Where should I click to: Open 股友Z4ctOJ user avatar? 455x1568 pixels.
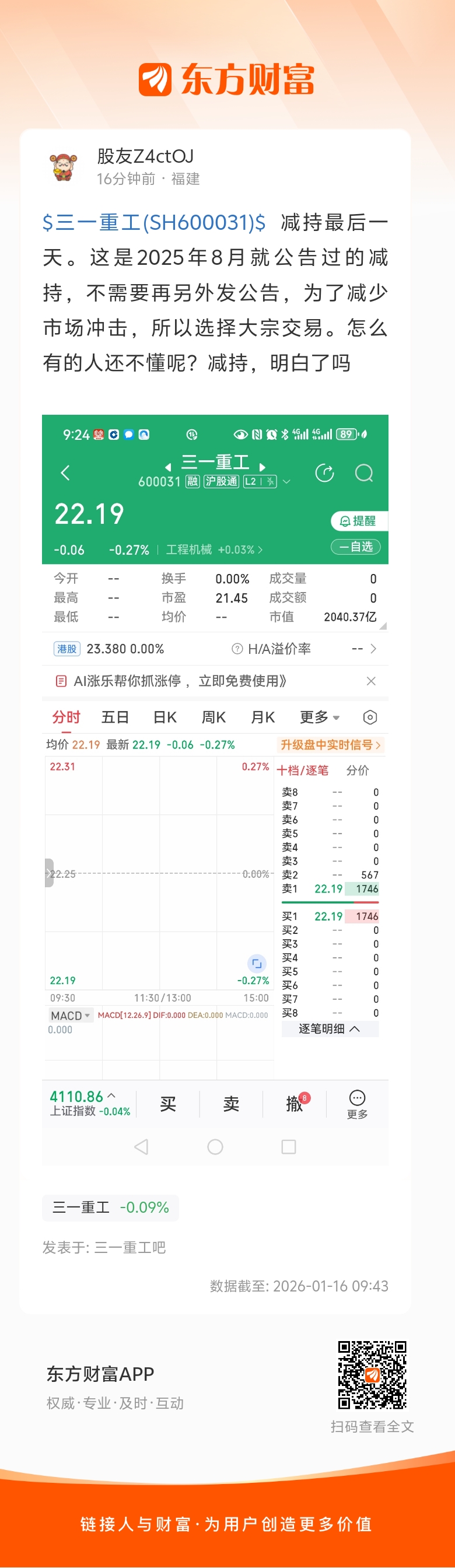[64, 167]
